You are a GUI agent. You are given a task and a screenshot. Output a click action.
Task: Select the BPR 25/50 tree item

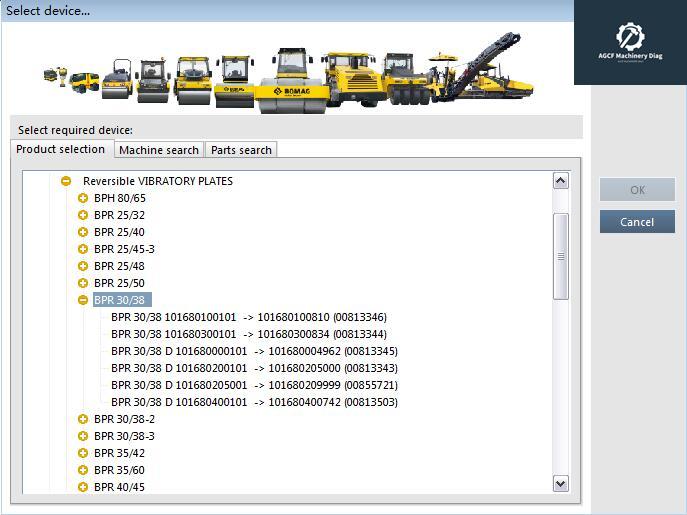click(119, 283)
